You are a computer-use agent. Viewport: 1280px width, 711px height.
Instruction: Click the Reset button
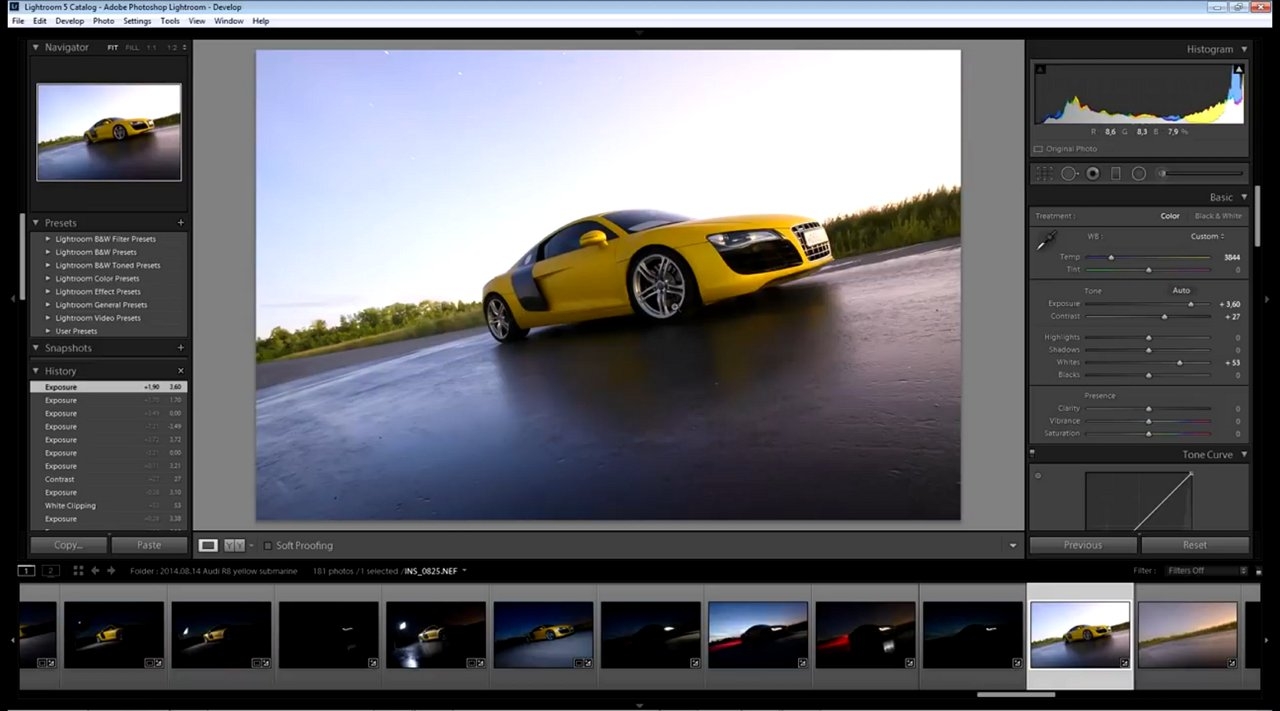pyautogui.click(x=1195, y=545)
